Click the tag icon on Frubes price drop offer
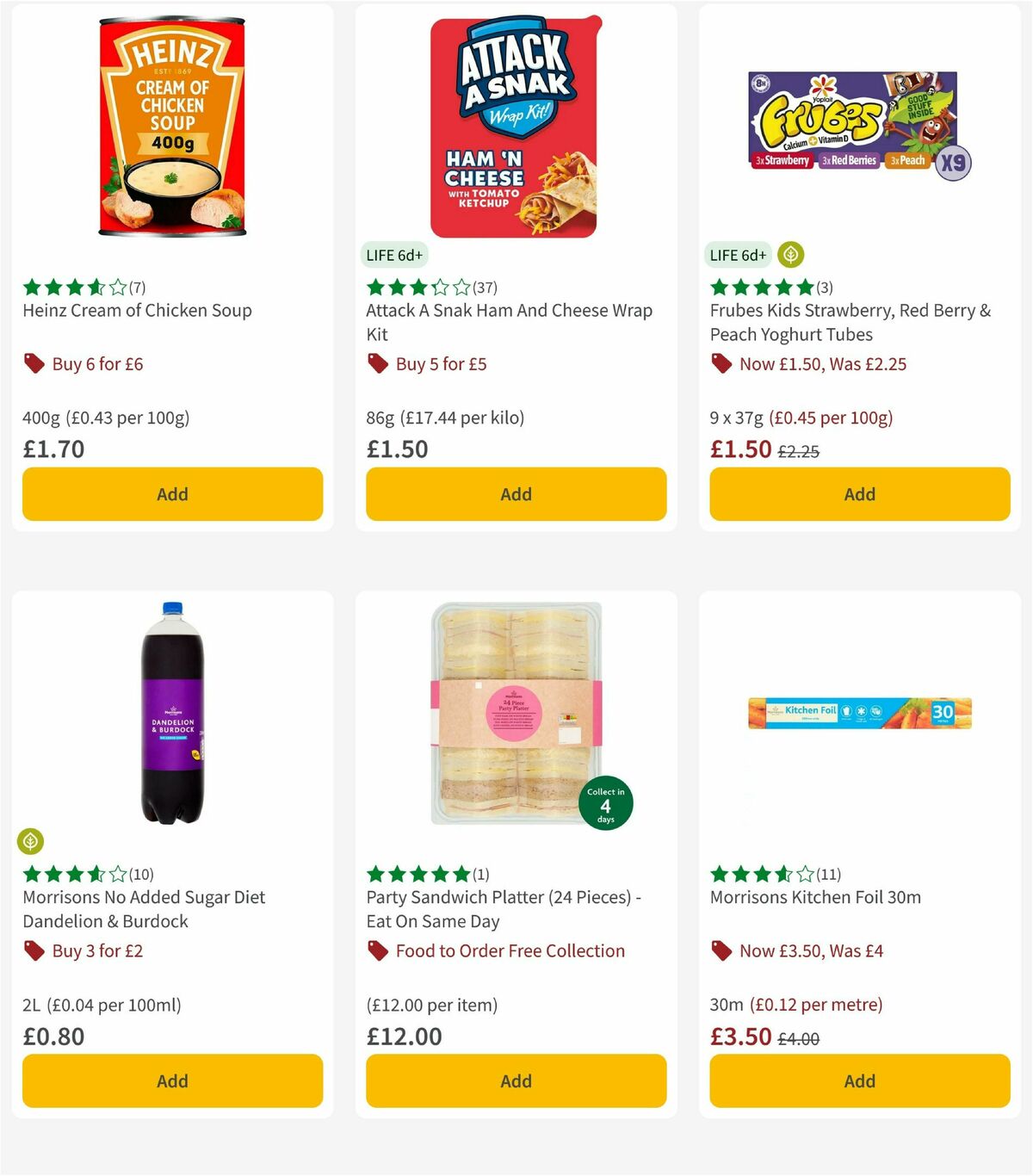 [x=721, y=363]
